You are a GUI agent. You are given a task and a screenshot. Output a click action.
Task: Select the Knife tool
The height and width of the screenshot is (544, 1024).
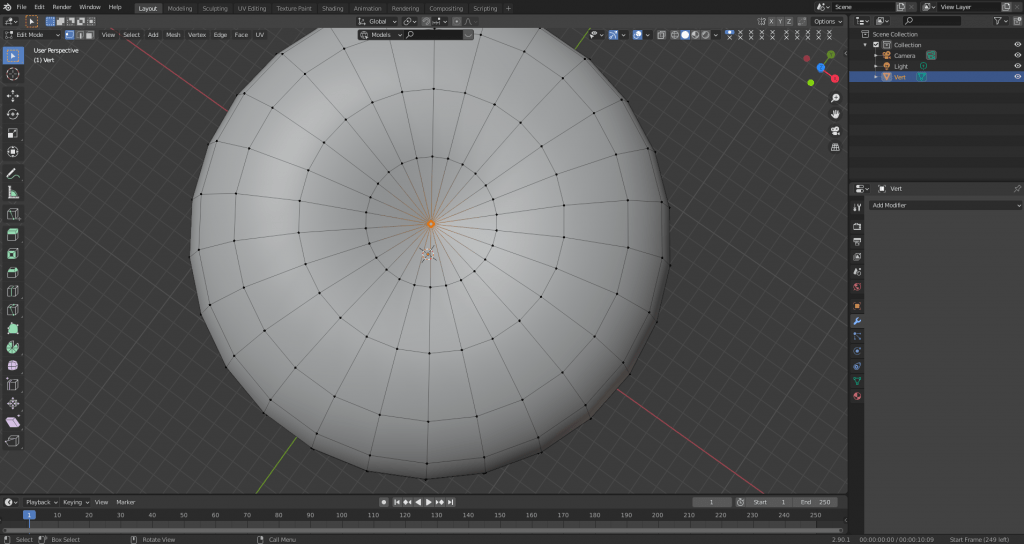[x=13, y=310]
